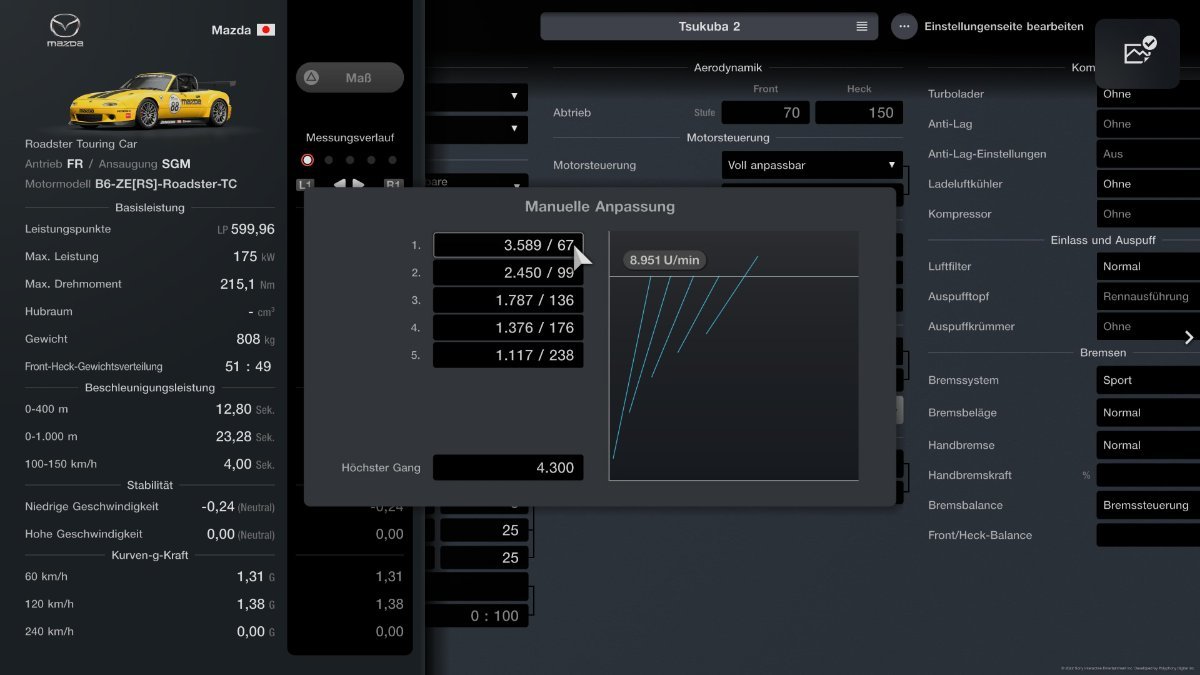Click Auspufftopf value Rennausführung

point(1147,296)
